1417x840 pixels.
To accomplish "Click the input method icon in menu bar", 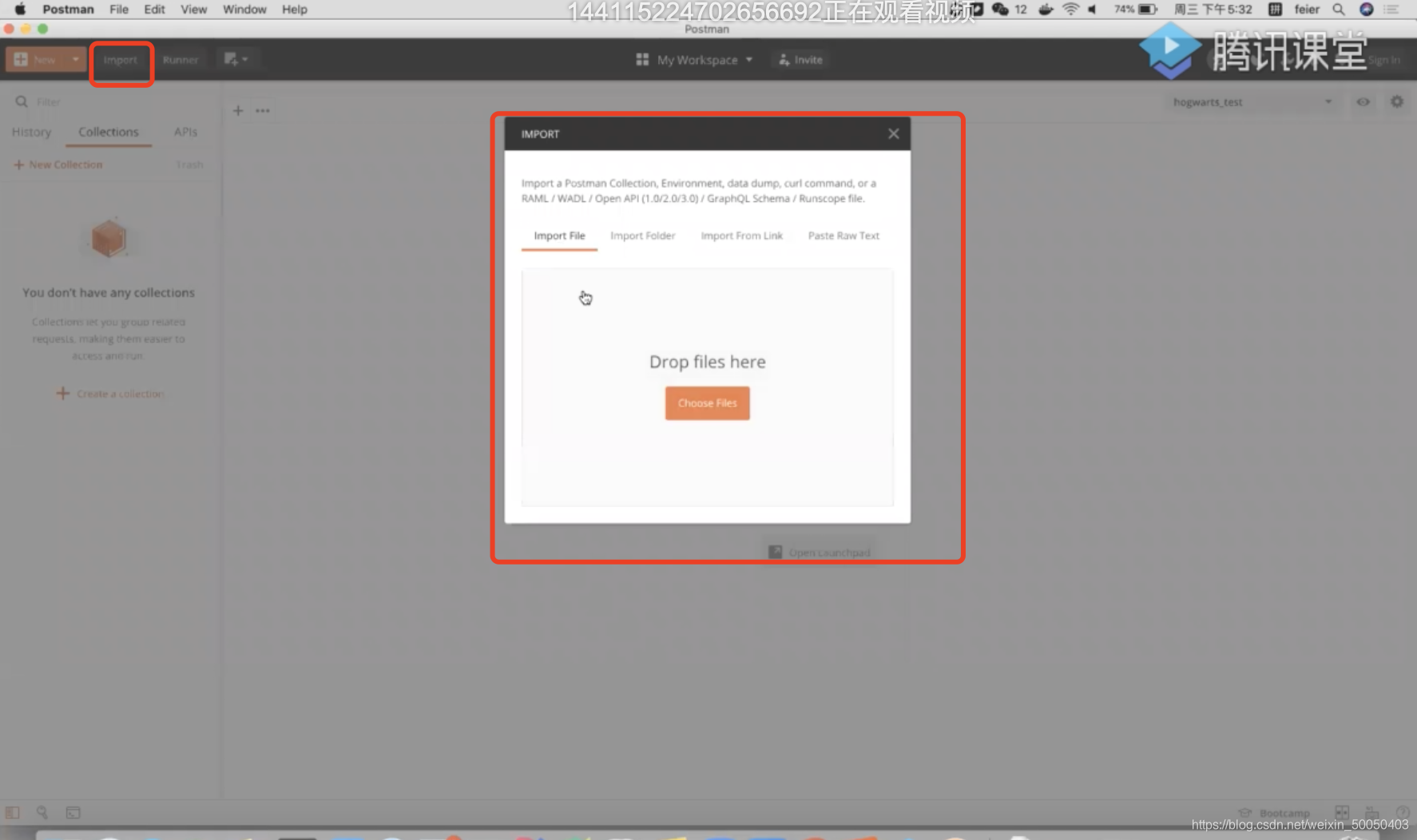I will tap(1276, 10).
